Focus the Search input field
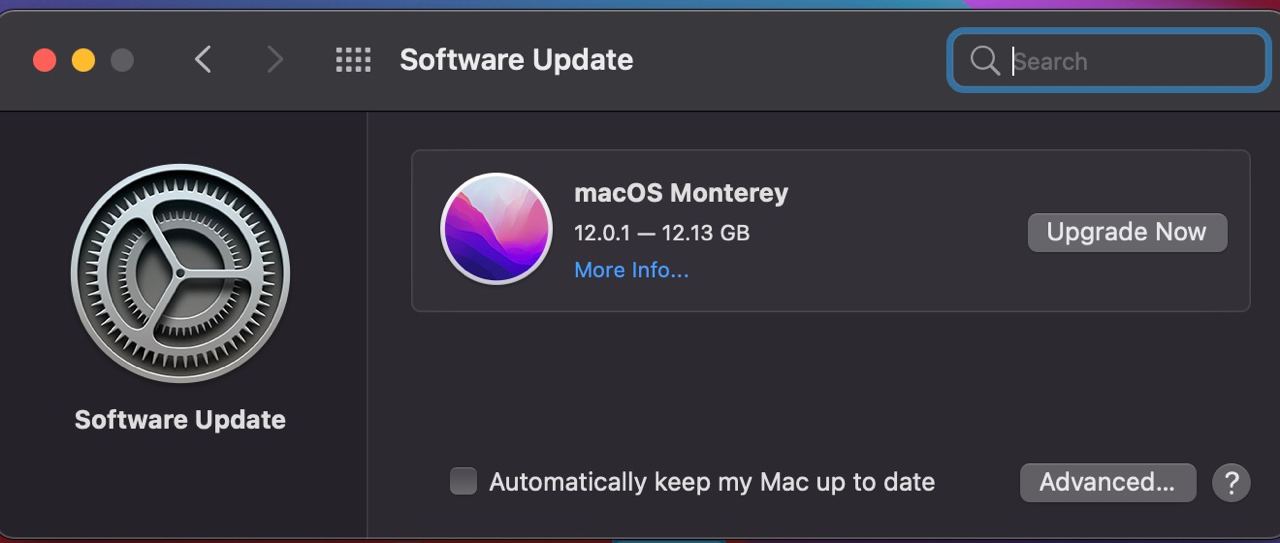Screen dimensions: 1280x543 coord(1108,61)
